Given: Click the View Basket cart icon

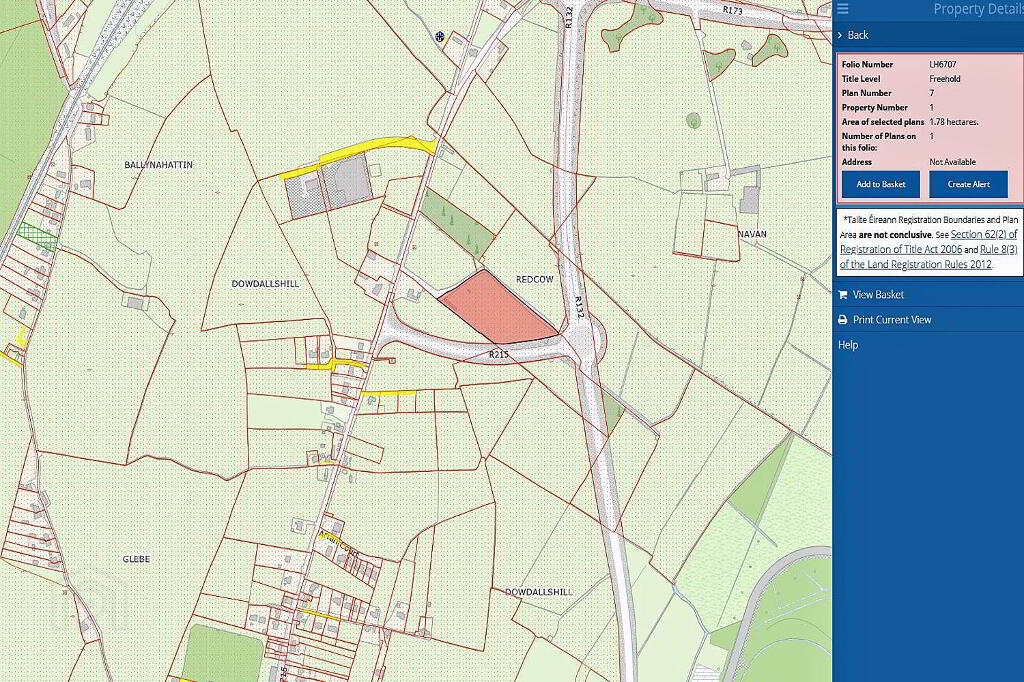Looking at the screenshot, I should 842,295.
